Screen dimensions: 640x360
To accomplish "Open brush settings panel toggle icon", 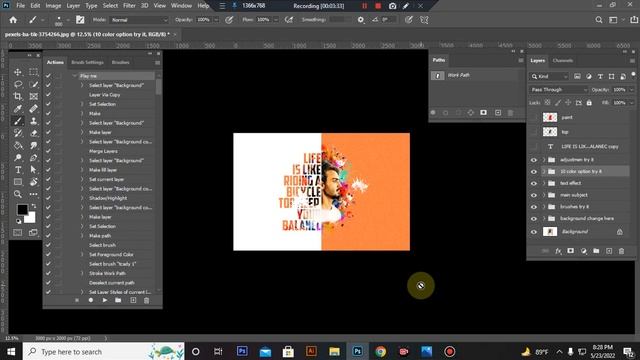I will (x=80, y=20).
